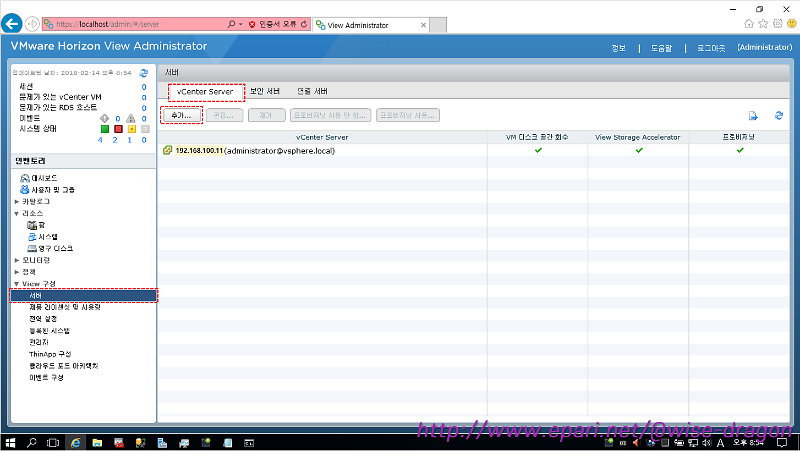The image size is (800, 451).
Task: Click the vCenter server status icon
Action: (167, 151)
